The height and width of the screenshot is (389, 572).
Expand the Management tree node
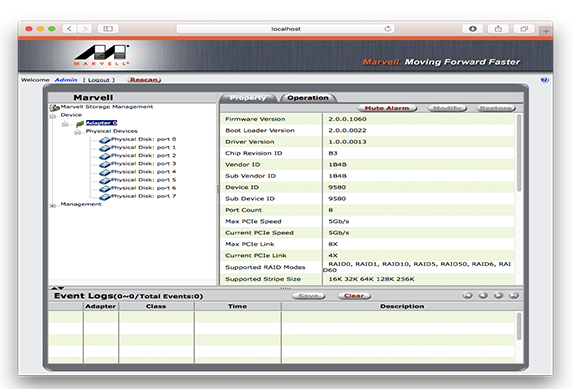click(x=53, y=205)
